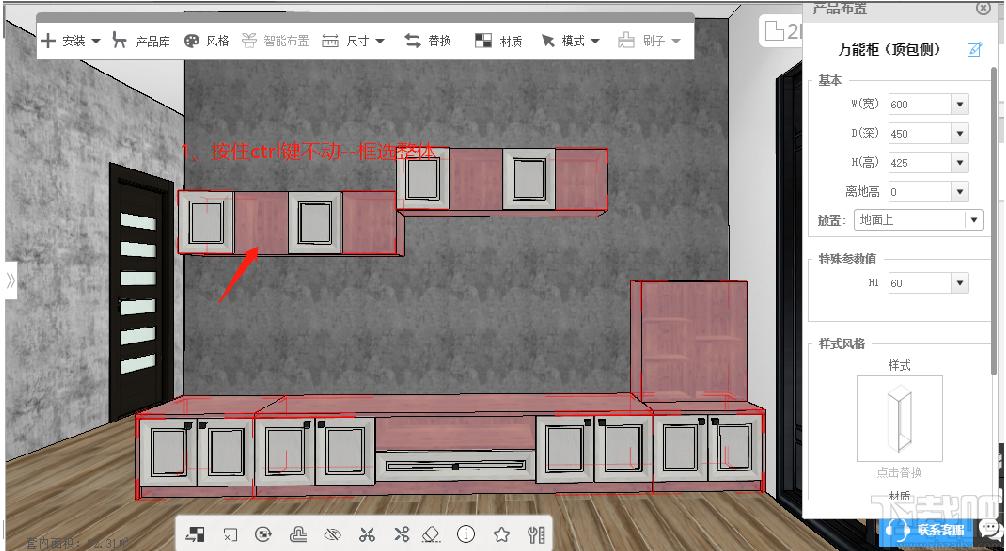Select the eraser tool in bottom toolbar
Image resolution: width=1006 pixels, height=551 pixels.
click(432, 534)
